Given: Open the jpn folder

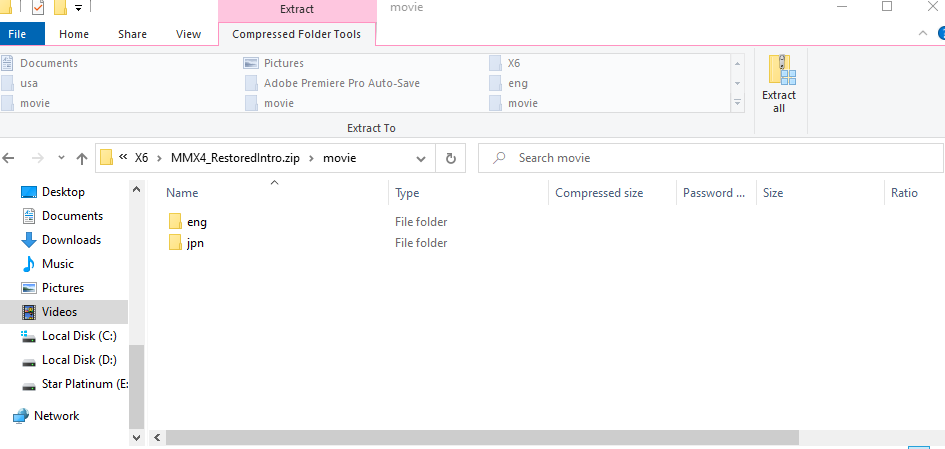Looking at the screenshot, I should coord(195,243).
